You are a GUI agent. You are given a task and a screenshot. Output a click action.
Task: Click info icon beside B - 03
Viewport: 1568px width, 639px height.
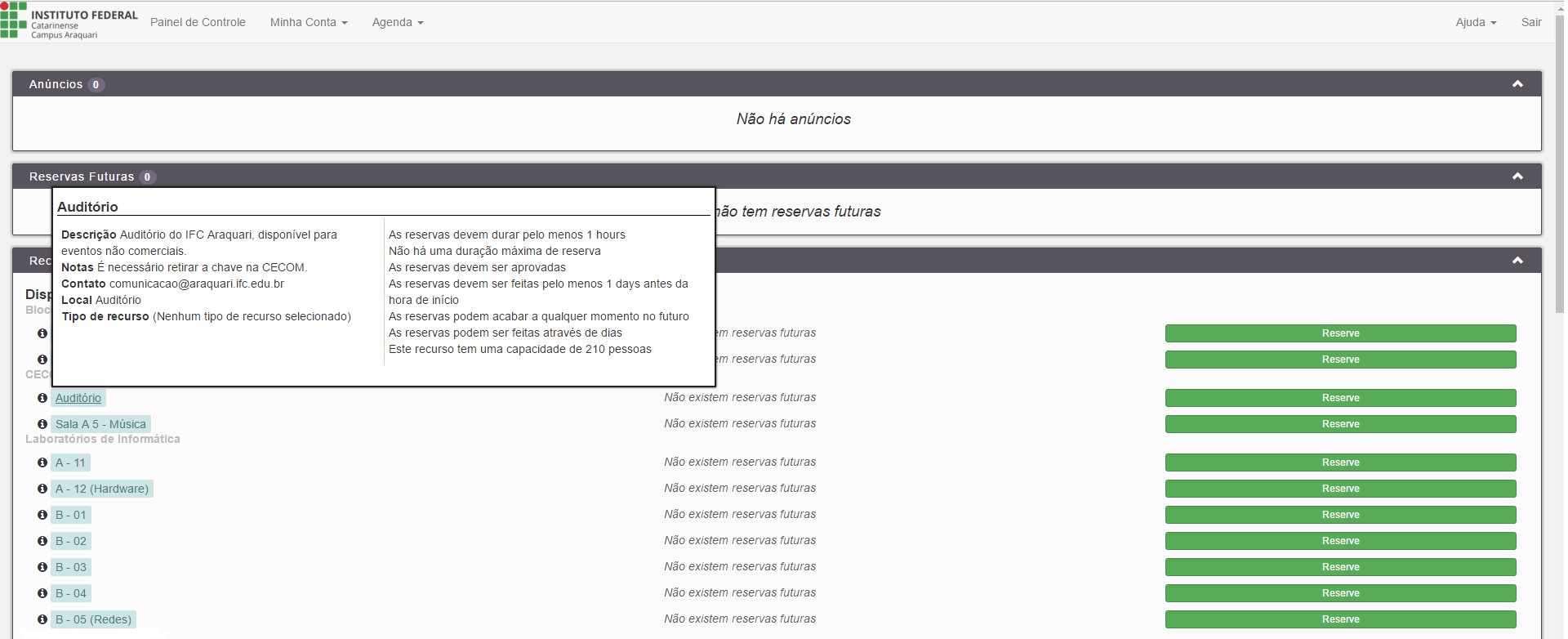(42, 567)
